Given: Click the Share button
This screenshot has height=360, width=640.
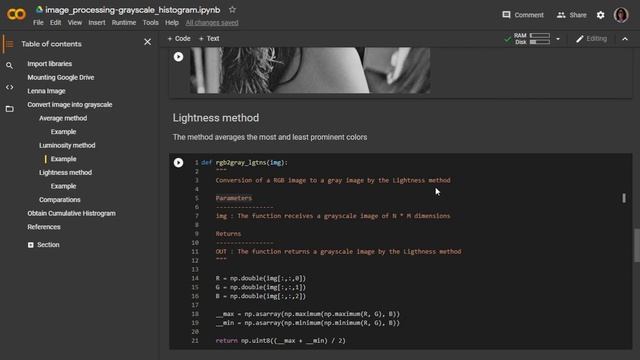Looking at the screenshot, I should tap(571, 15).
